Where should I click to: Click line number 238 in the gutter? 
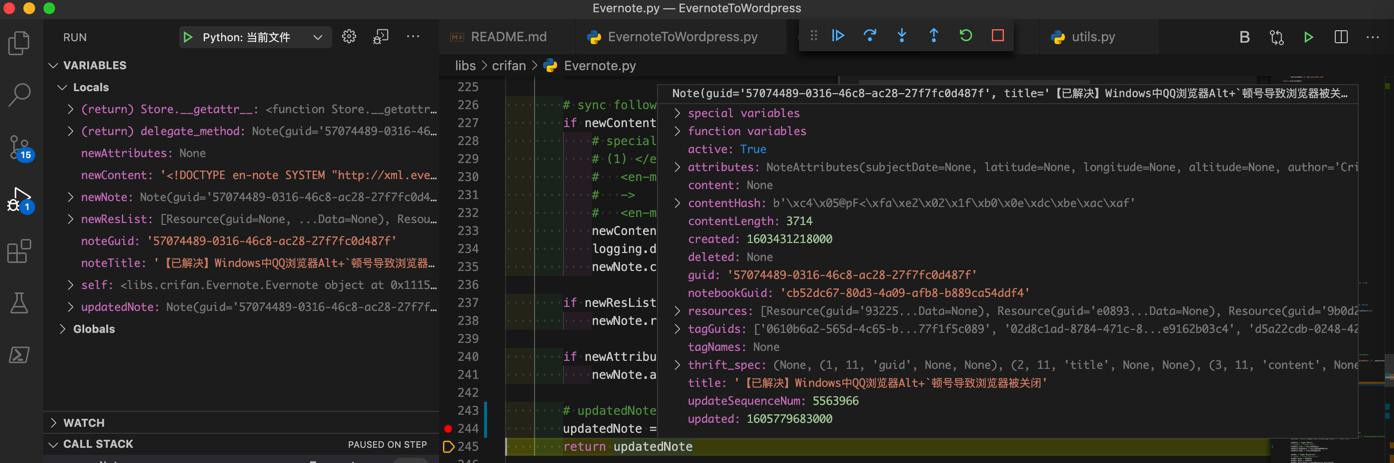[x=467, y=321]
